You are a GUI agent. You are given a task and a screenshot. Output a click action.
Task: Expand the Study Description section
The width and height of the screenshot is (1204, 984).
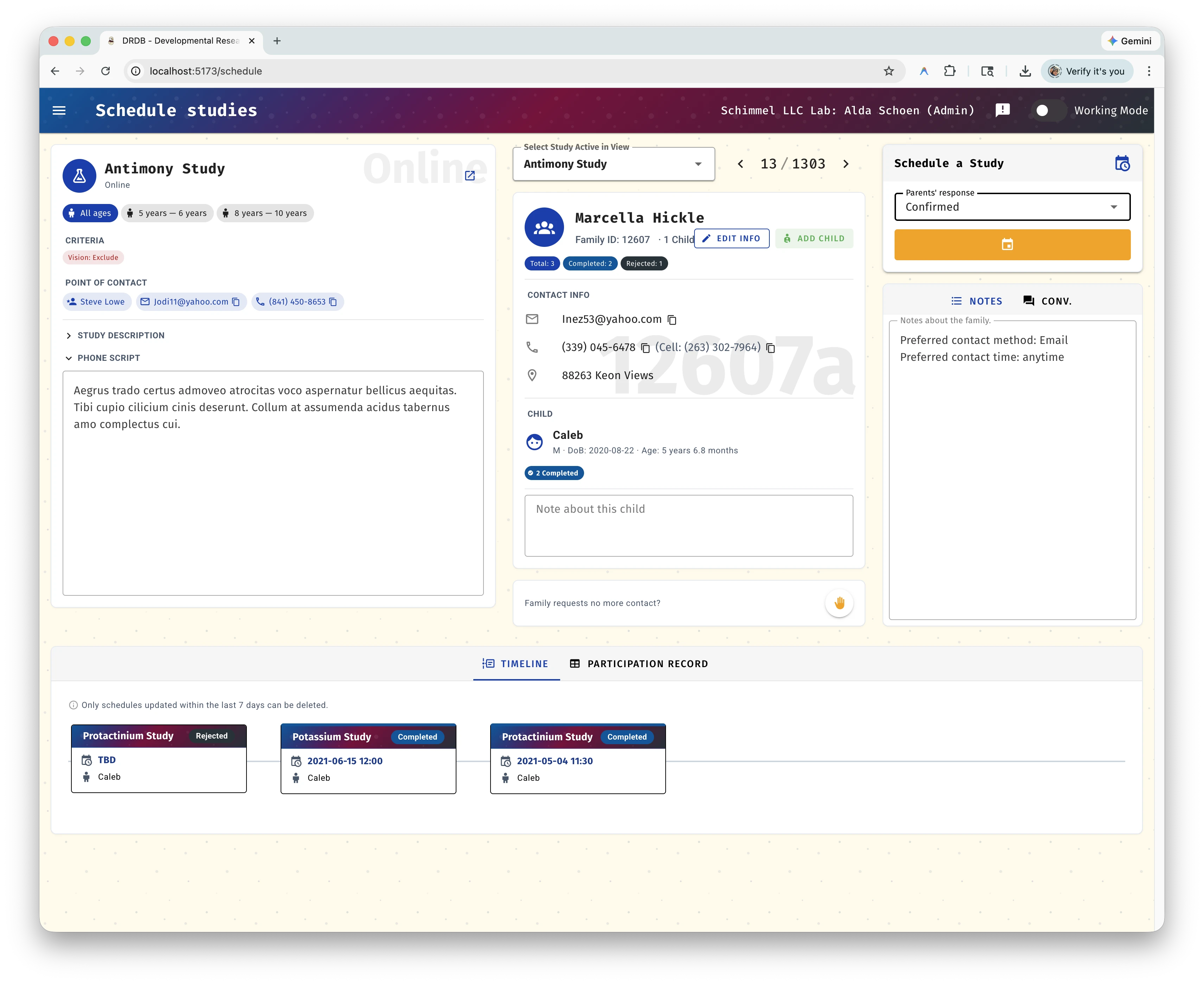coord(116,336)
